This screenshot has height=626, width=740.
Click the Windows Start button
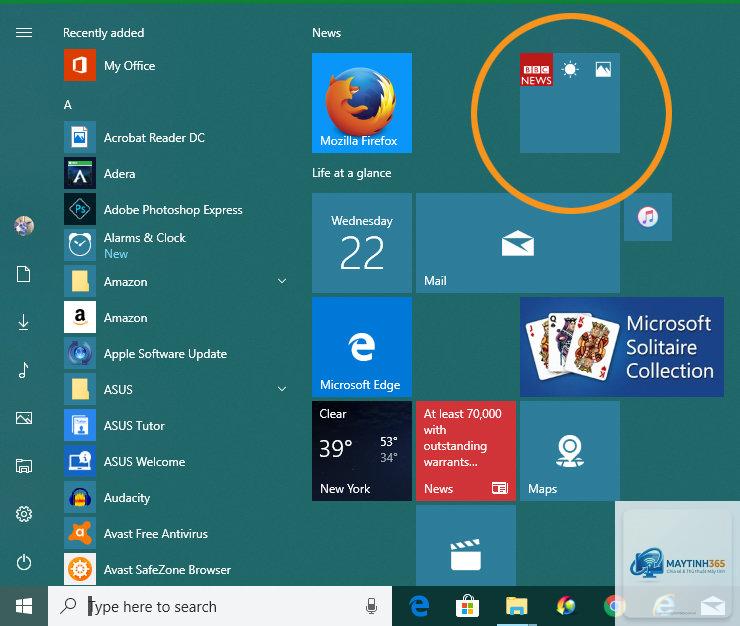pos(24,606)
